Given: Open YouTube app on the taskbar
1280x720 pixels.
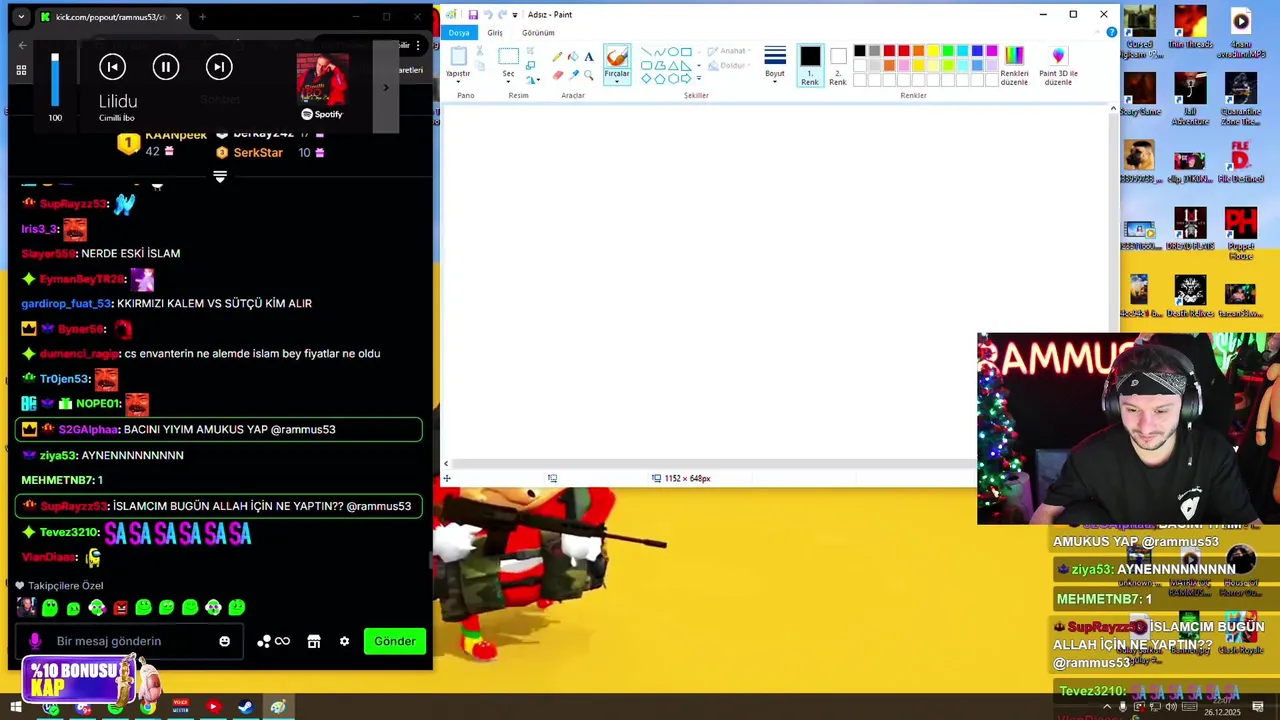Looking at the screenshot, I should point(213,707).
